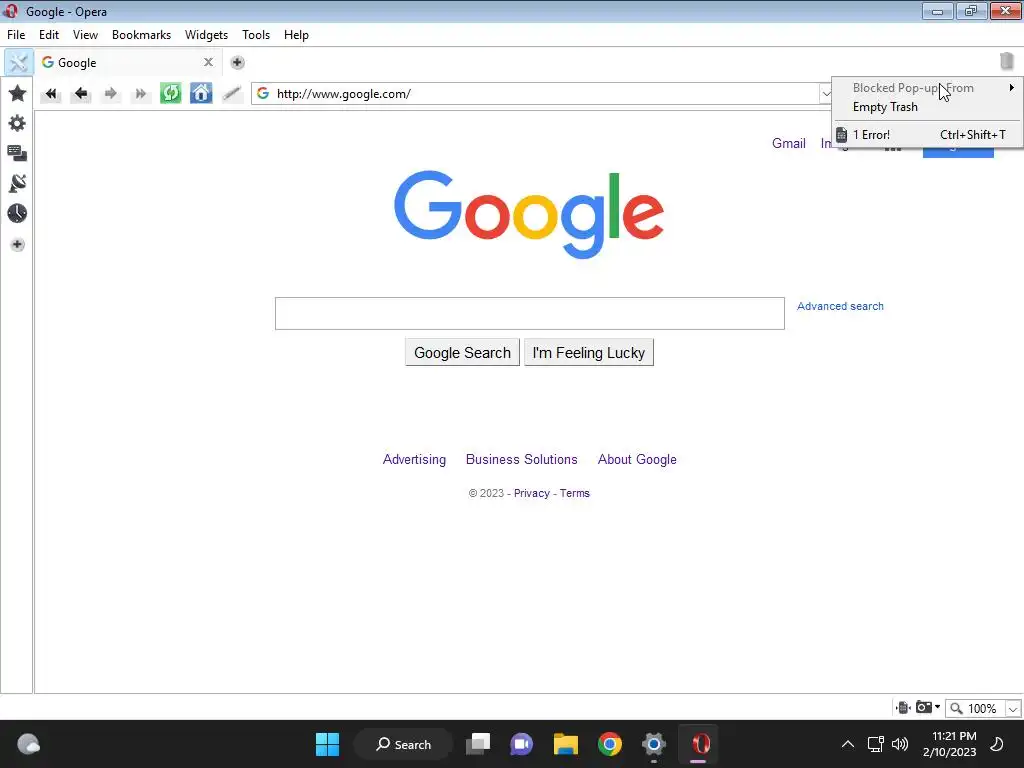Go forward one page
This screenshot has height=768, width=1024.
click(111, 94)
